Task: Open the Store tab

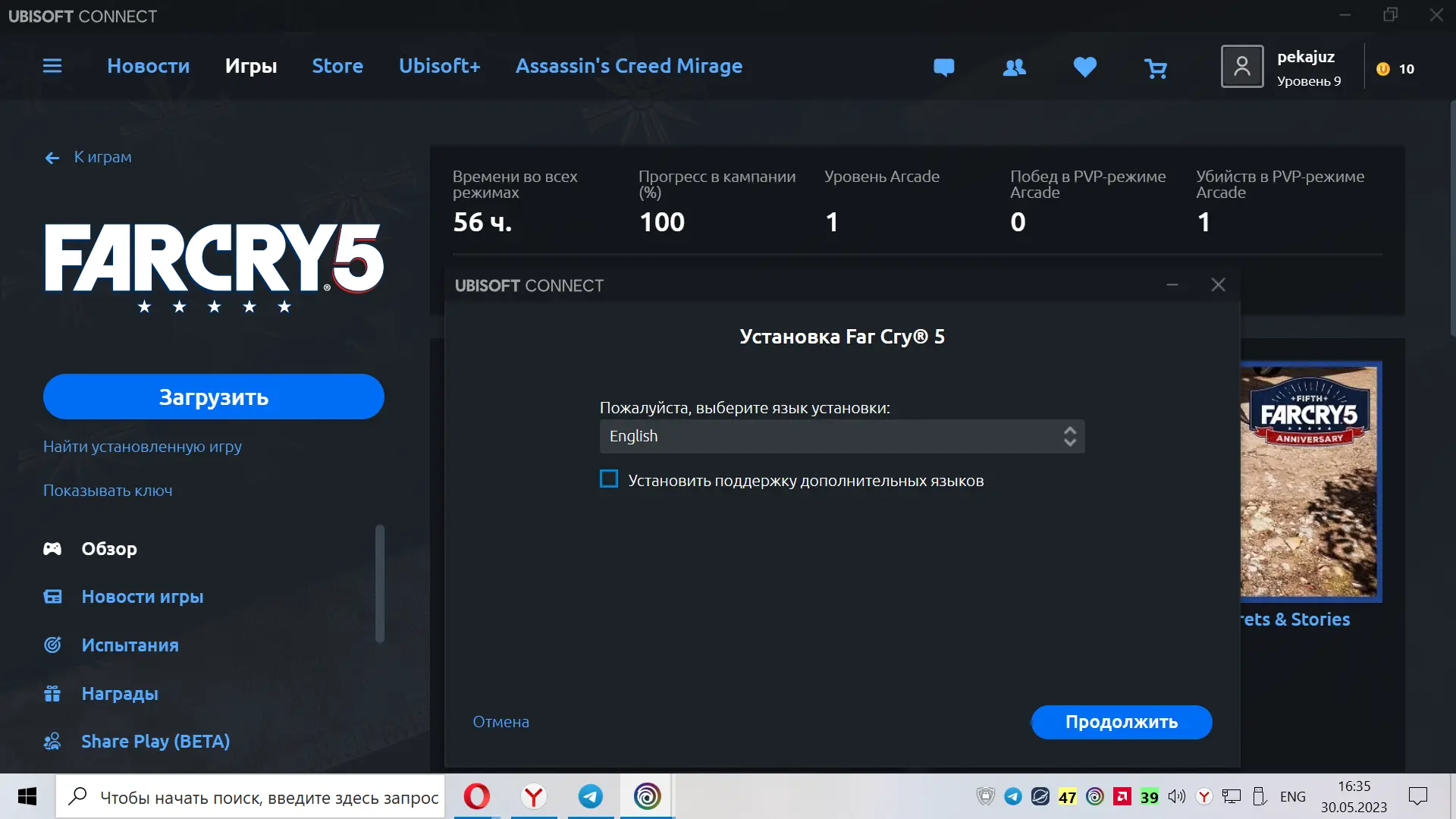Action: (337, 66)
